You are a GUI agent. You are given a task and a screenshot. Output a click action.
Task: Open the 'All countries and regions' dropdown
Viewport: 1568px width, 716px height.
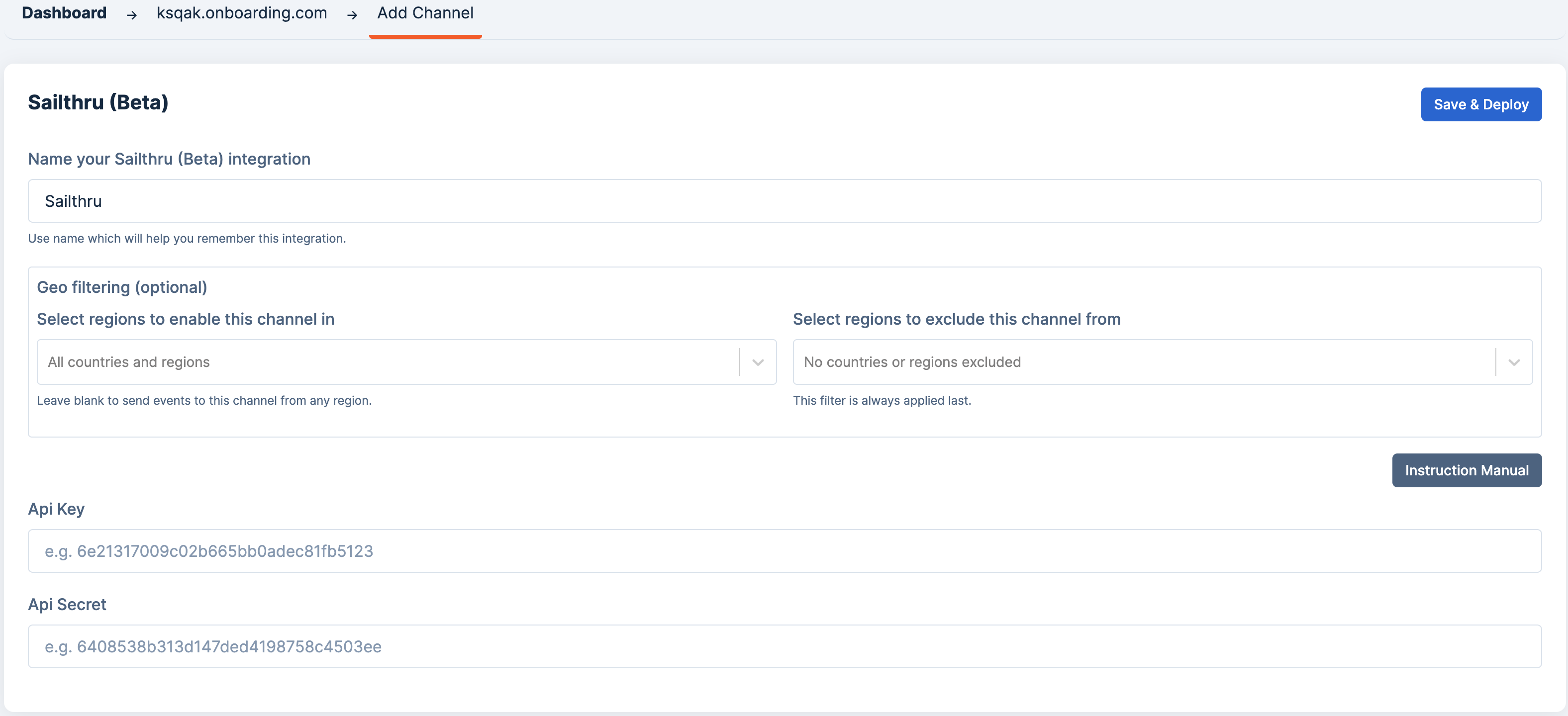coord(387,362)
